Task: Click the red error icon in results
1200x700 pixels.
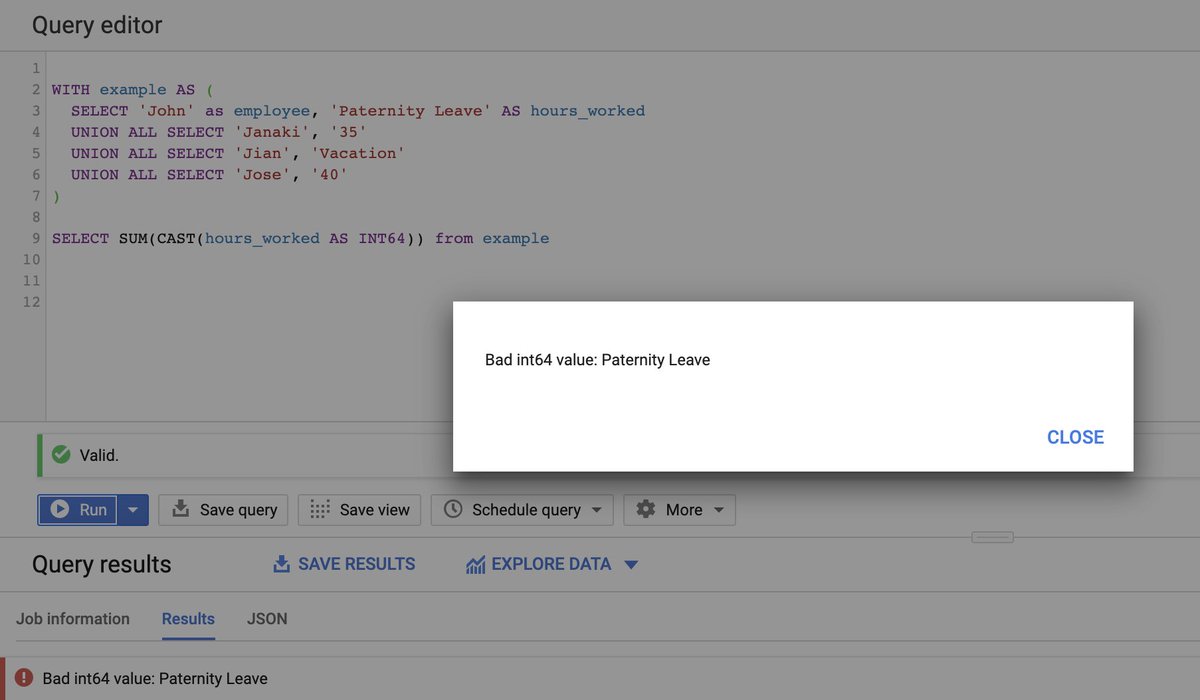Action: 24,678
